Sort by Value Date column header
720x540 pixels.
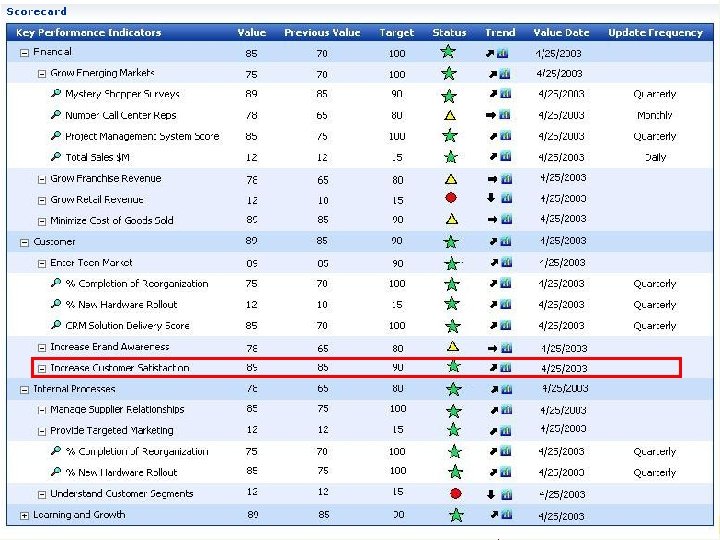[561, 33]
